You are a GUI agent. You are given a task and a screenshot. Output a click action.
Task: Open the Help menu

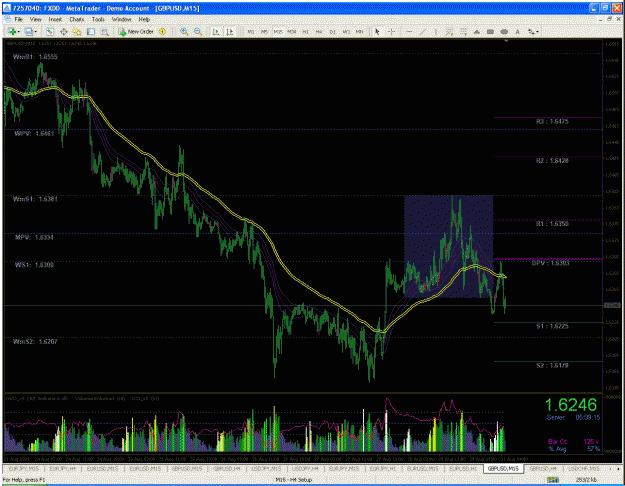click(144, 19)
